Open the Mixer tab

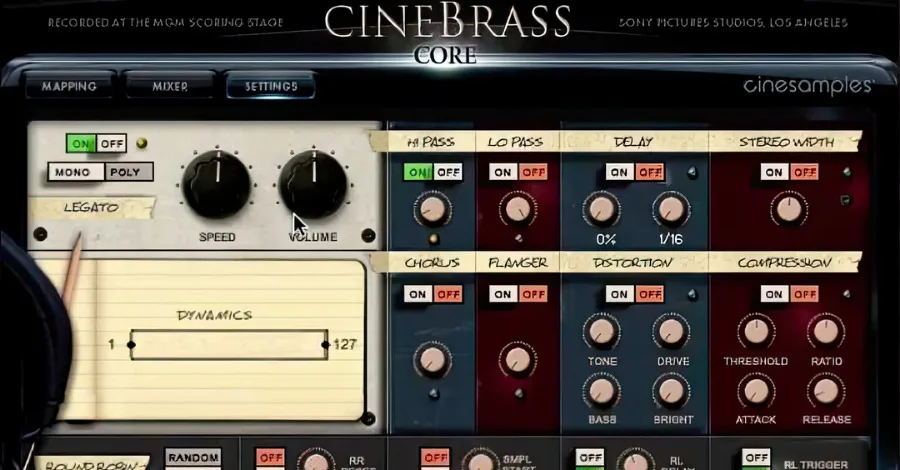[170, 86]
